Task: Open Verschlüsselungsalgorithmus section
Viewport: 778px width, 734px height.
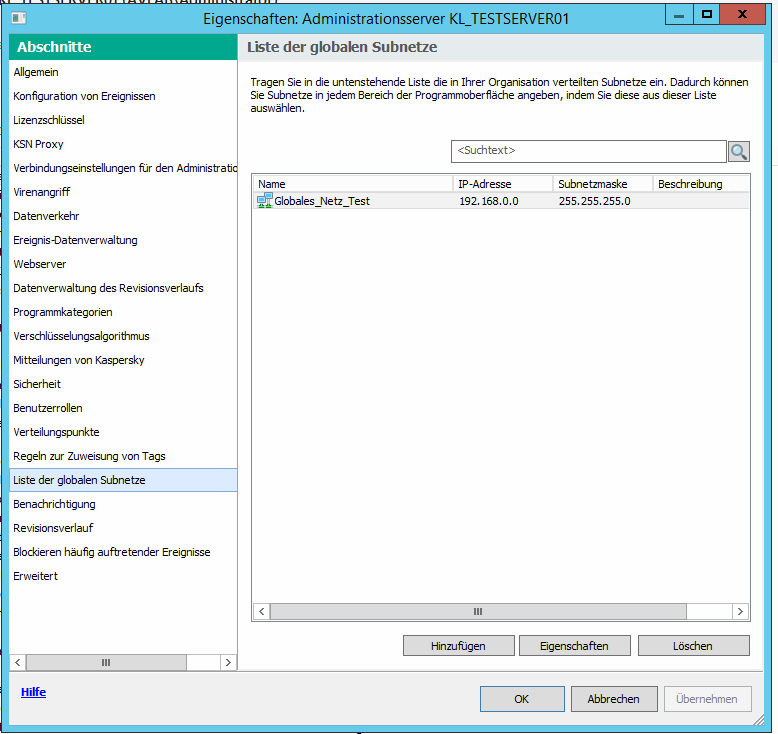Action: pos(81,336)
